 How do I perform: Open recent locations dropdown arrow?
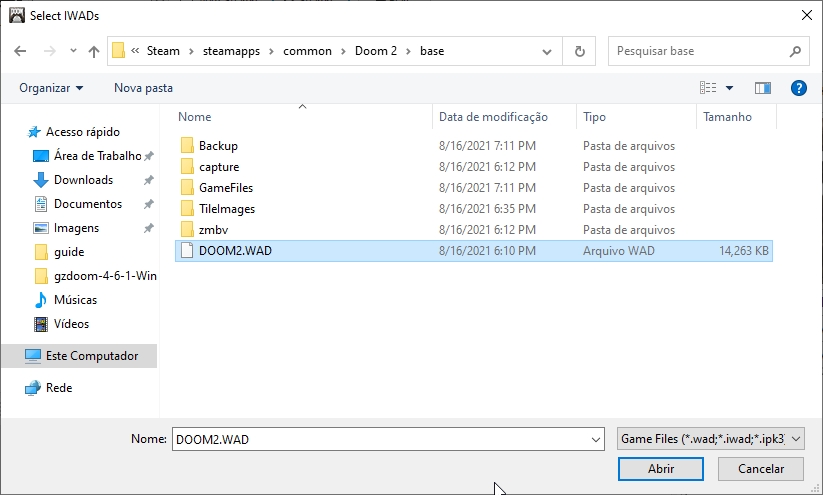point(73,51)
